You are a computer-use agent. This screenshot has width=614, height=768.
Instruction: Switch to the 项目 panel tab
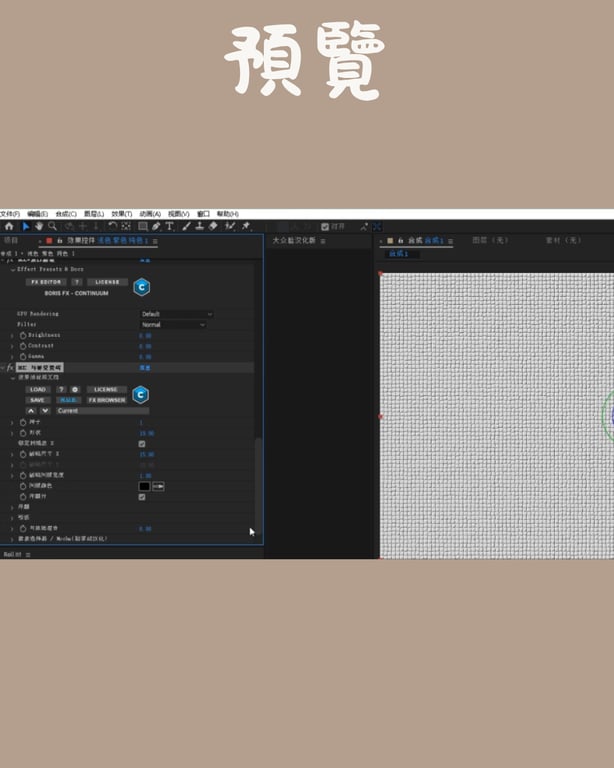coord(11,240)
